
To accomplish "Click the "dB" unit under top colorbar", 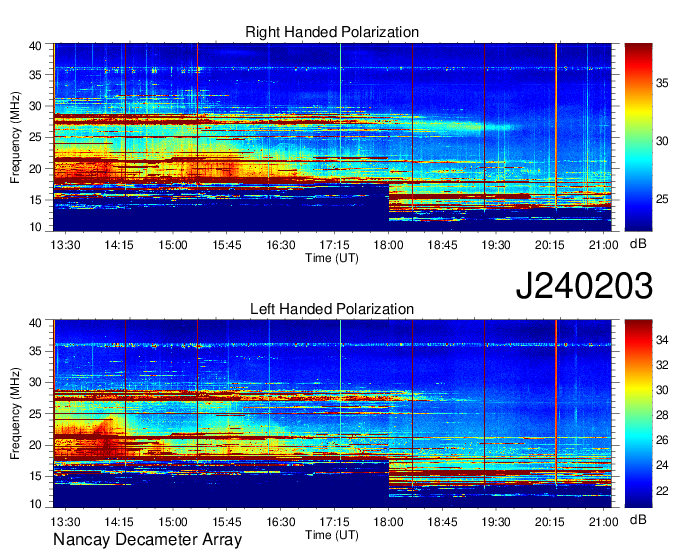I will click(x=638, y=244).
